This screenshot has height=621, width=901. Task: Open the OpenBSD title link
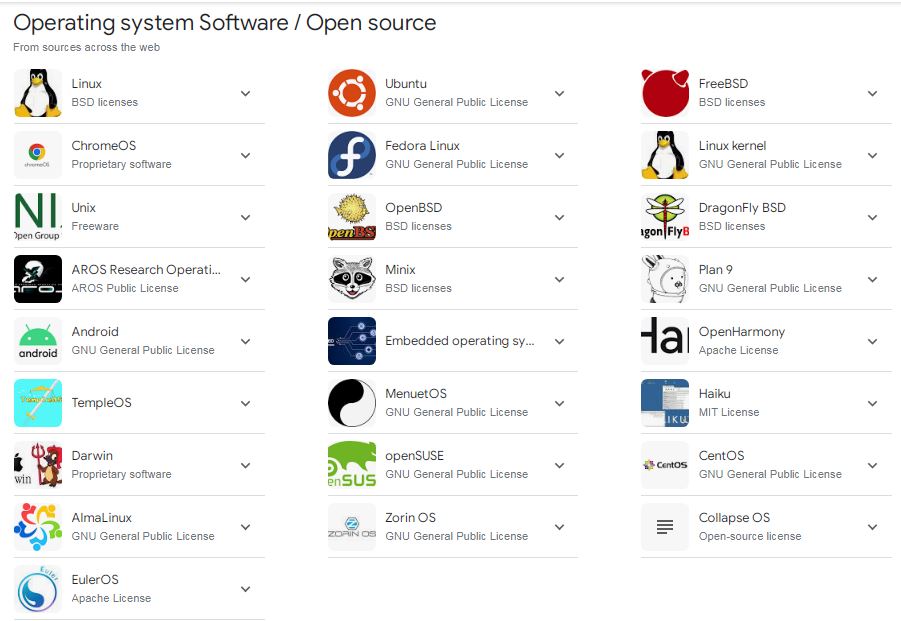(x=413, y=207)
